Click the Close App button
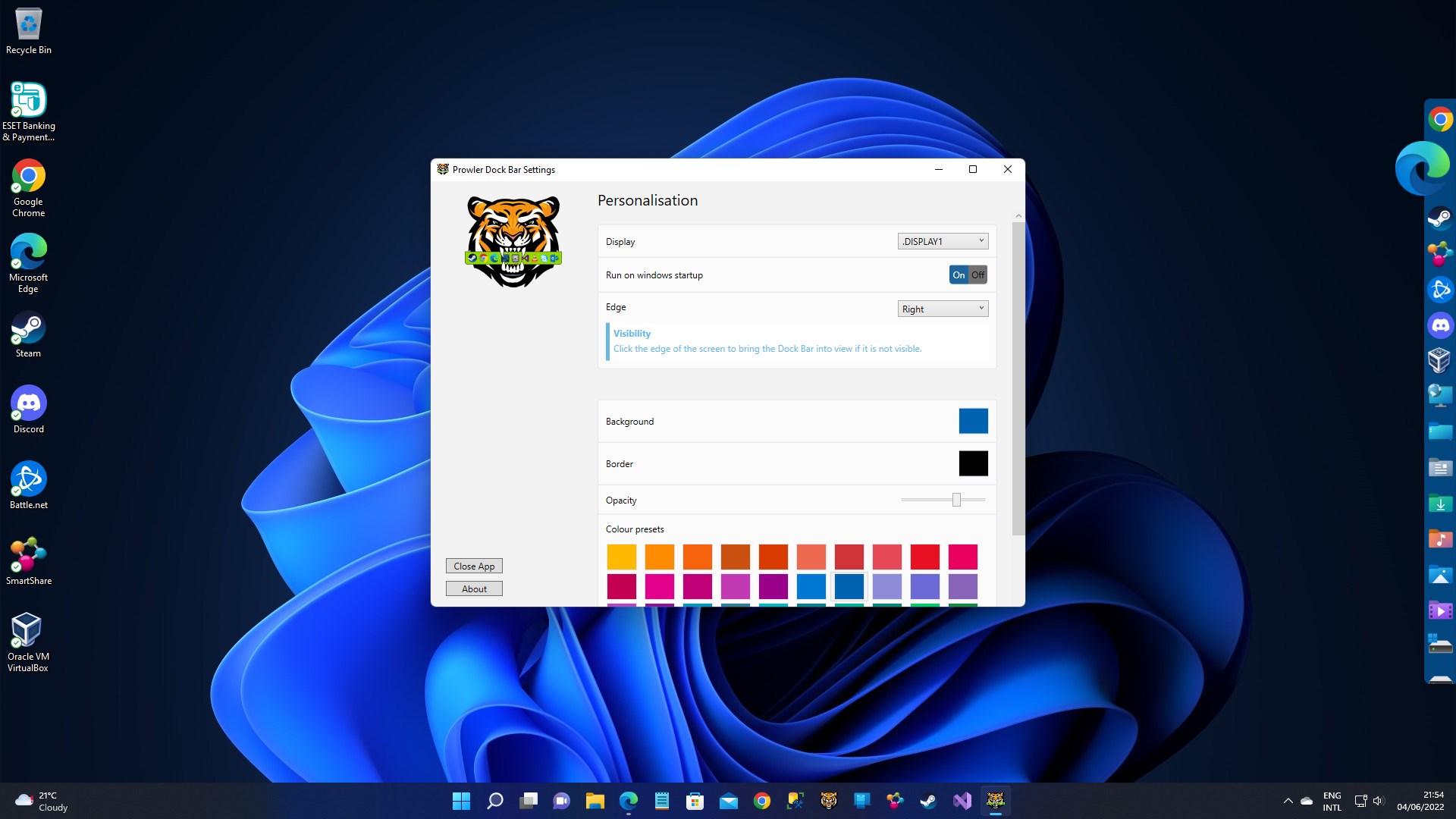 pos(474,566)
